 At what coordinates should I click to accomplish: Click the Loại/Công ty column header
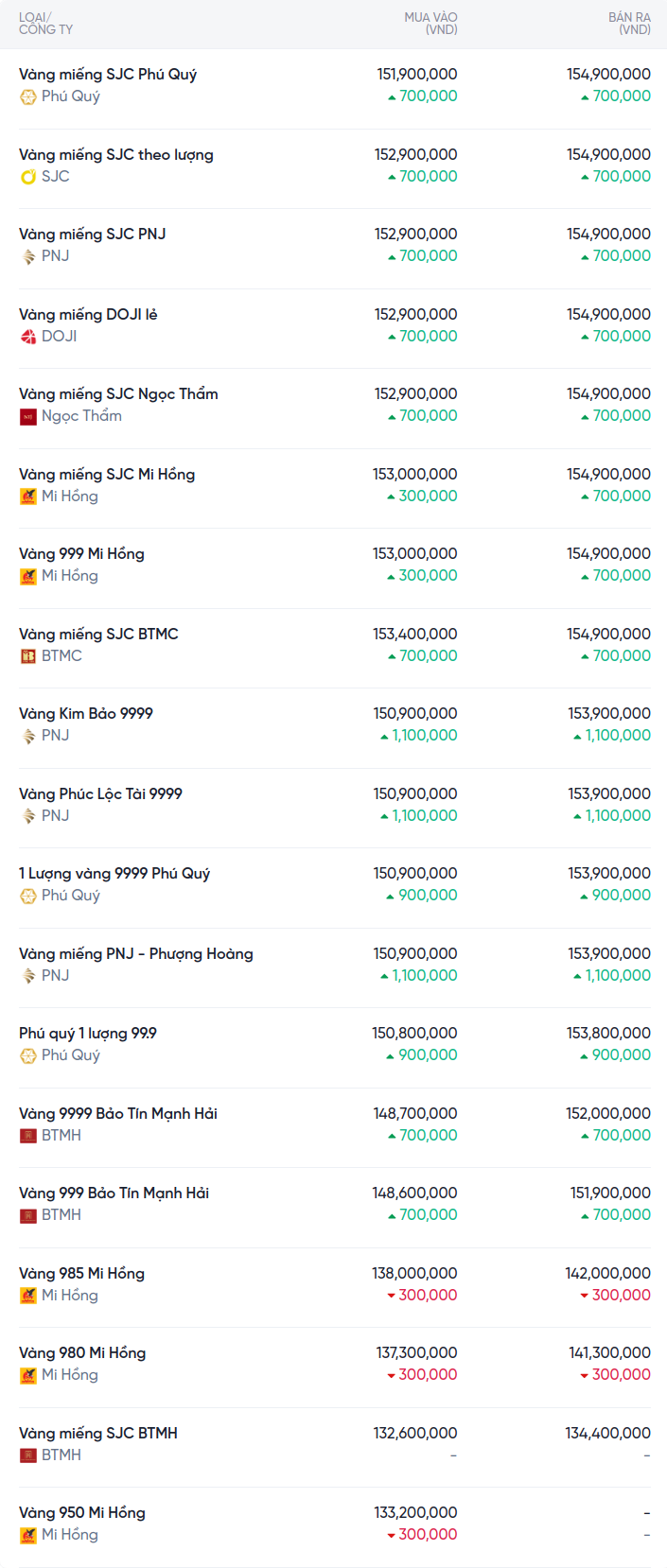[45, 24]
